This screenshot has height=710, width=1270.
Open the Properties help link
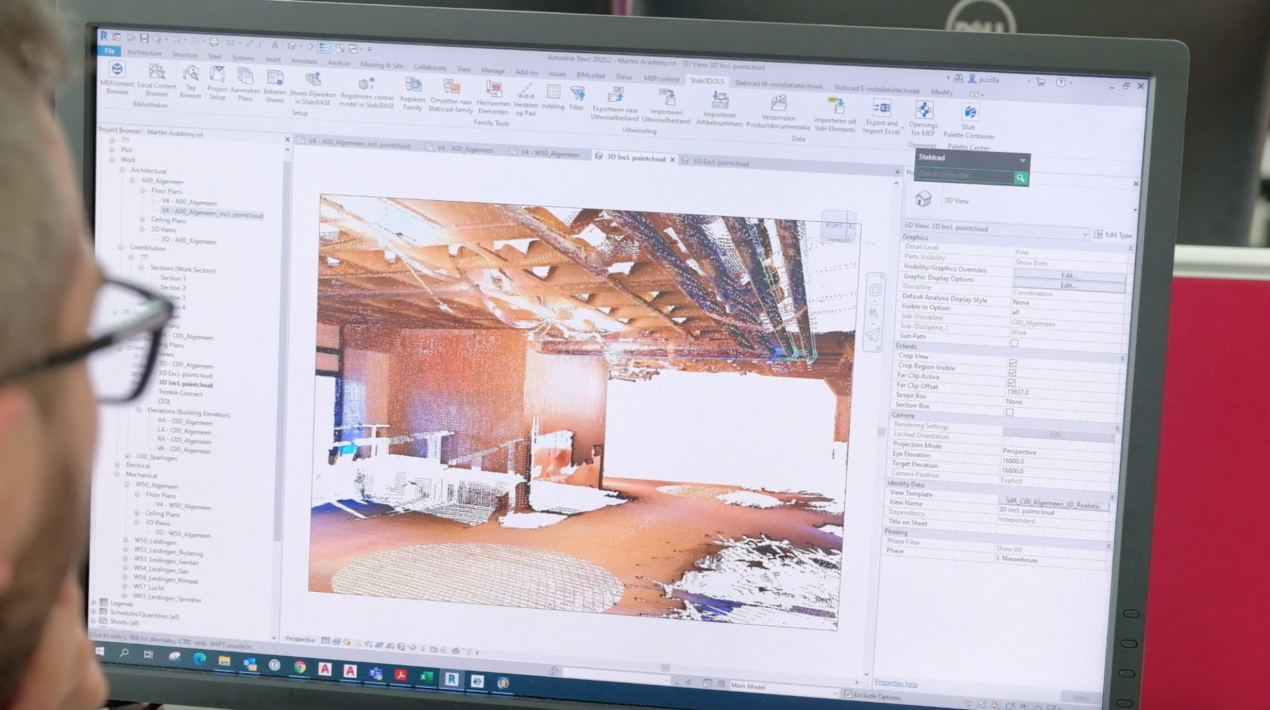point(896,683)
